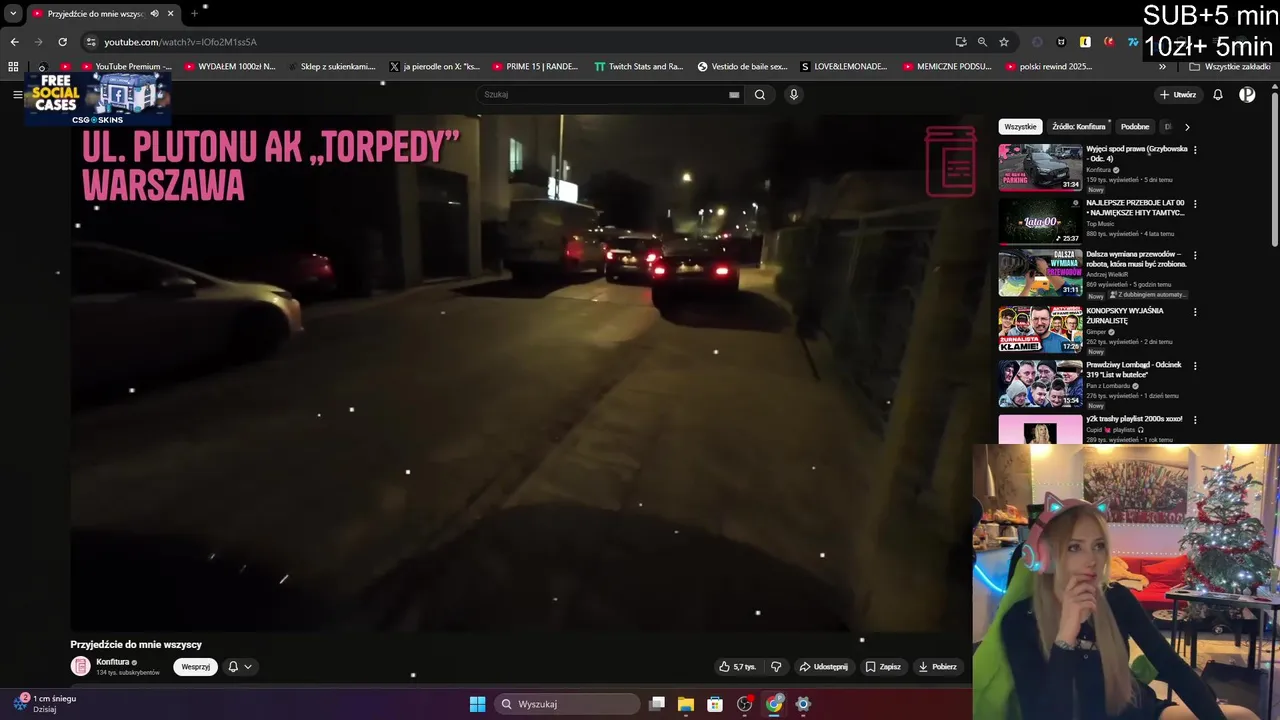This screenshot has width=1280, height=720.
Task: Click the Wyszukaj taskbar search box
Action: [567, 704]
